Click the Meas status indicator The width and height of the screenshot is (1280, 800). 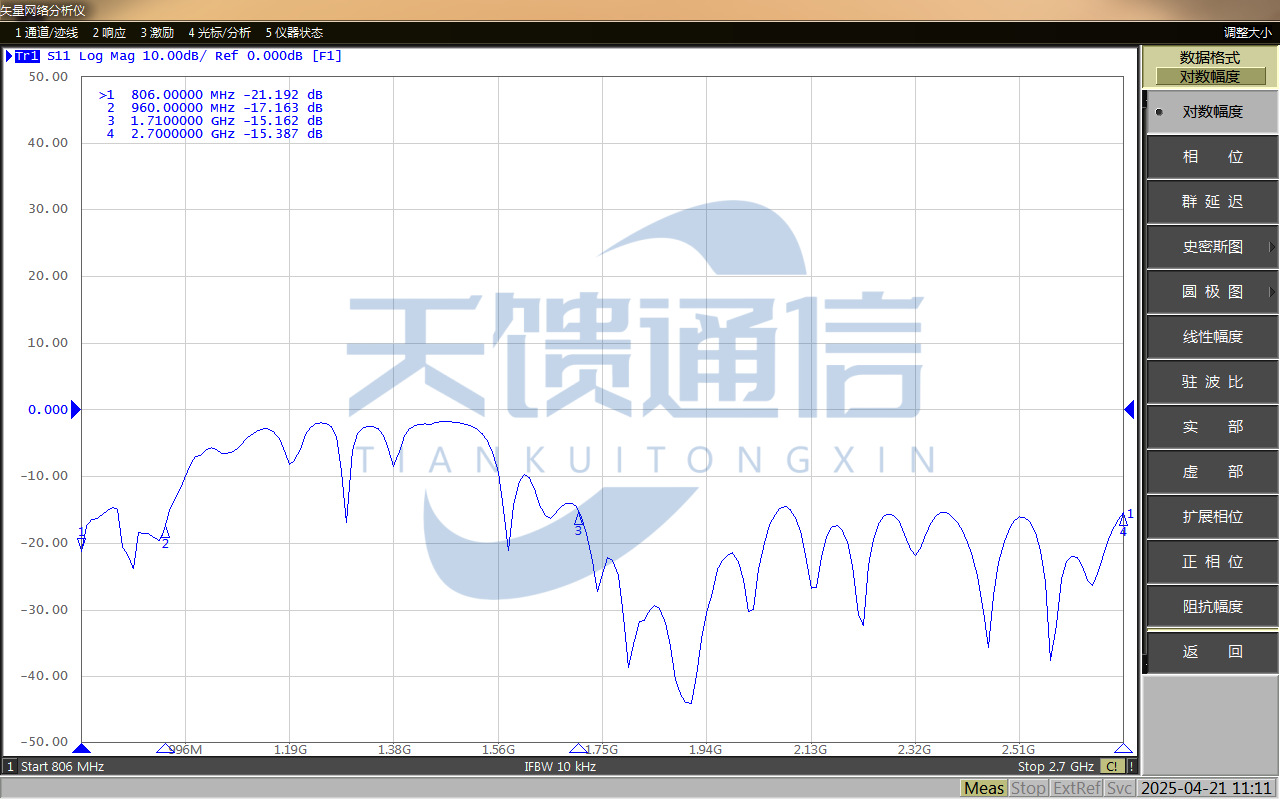[x=984, y=788]
